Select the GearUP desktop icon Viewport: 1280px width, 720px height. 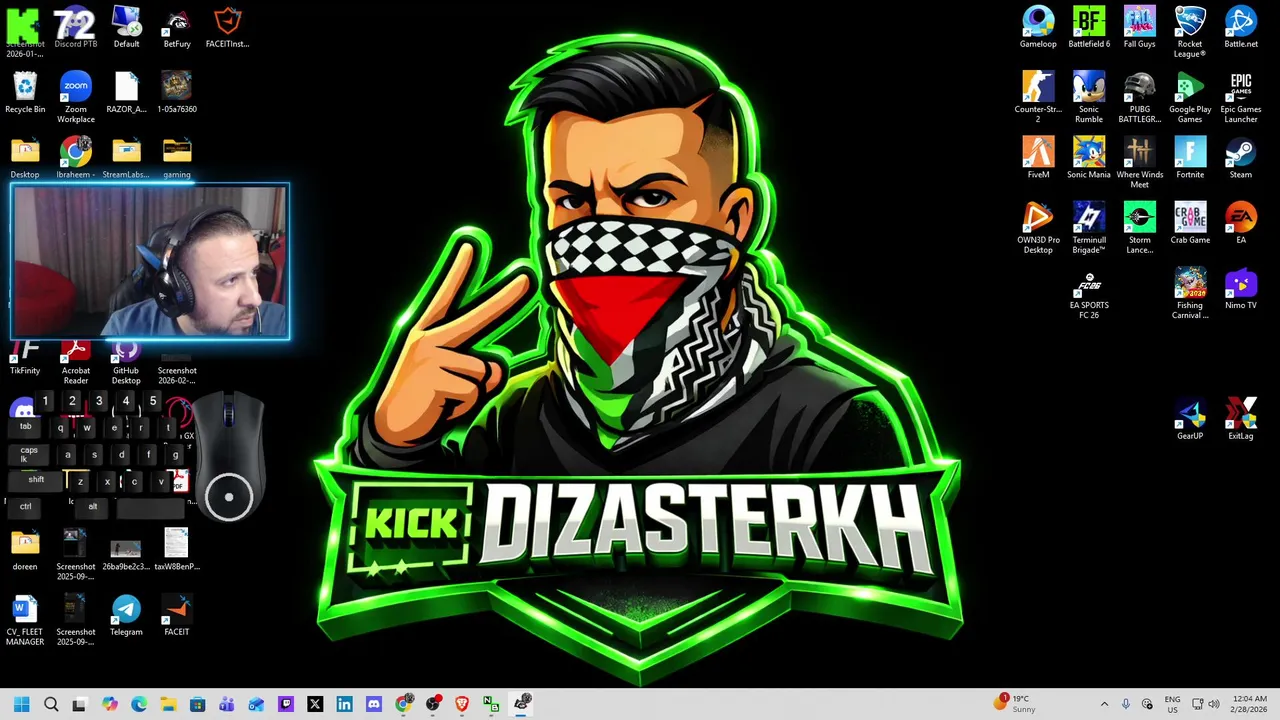pyautogui.click(x=1190, y=419)
